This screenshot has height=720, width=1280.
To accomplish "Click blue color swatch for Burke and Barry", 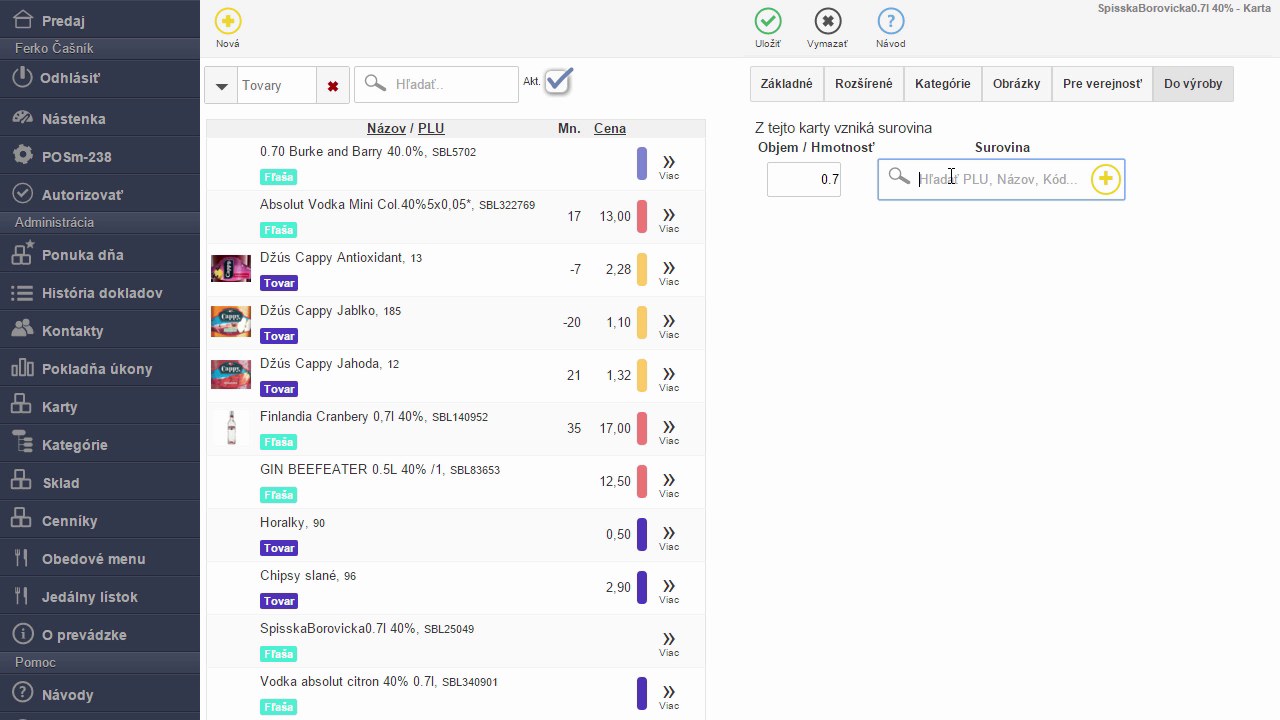I will click(x=642, y=164).
